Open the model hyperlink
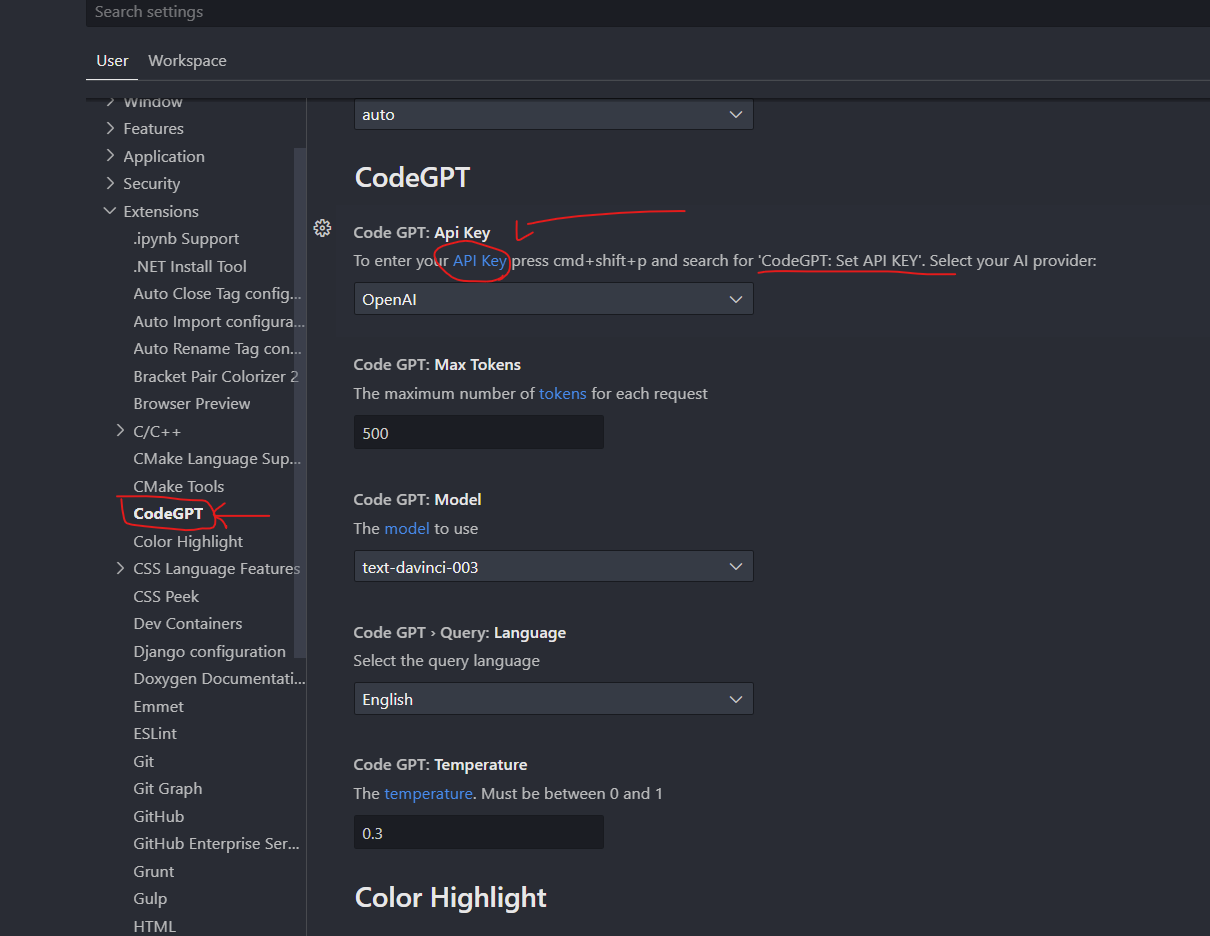 pyautogui.click(x=407, y=528)
